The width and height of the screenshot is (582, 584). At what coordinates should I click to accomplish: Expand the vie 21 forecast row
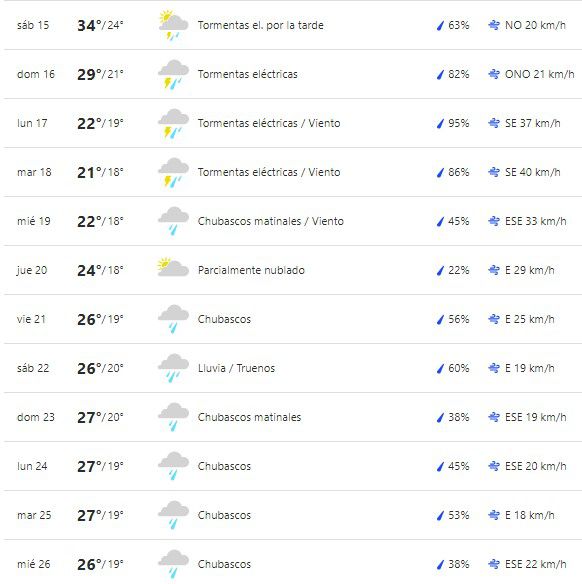click(x=293, y=319)
